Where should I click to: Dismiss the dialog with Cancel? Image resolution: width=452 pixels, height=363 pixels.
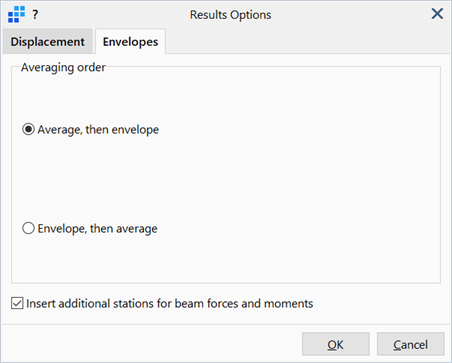coord(410,344)
